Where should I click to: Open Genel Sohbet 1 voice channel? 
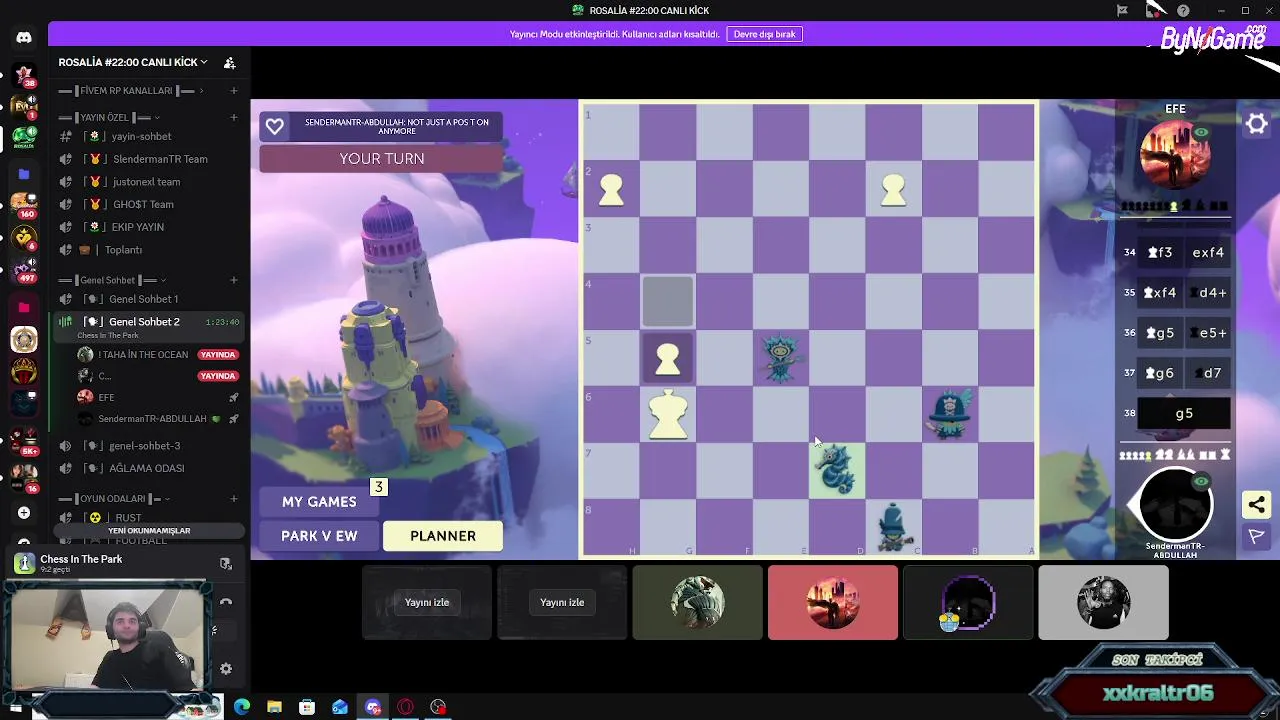(148, 299)
